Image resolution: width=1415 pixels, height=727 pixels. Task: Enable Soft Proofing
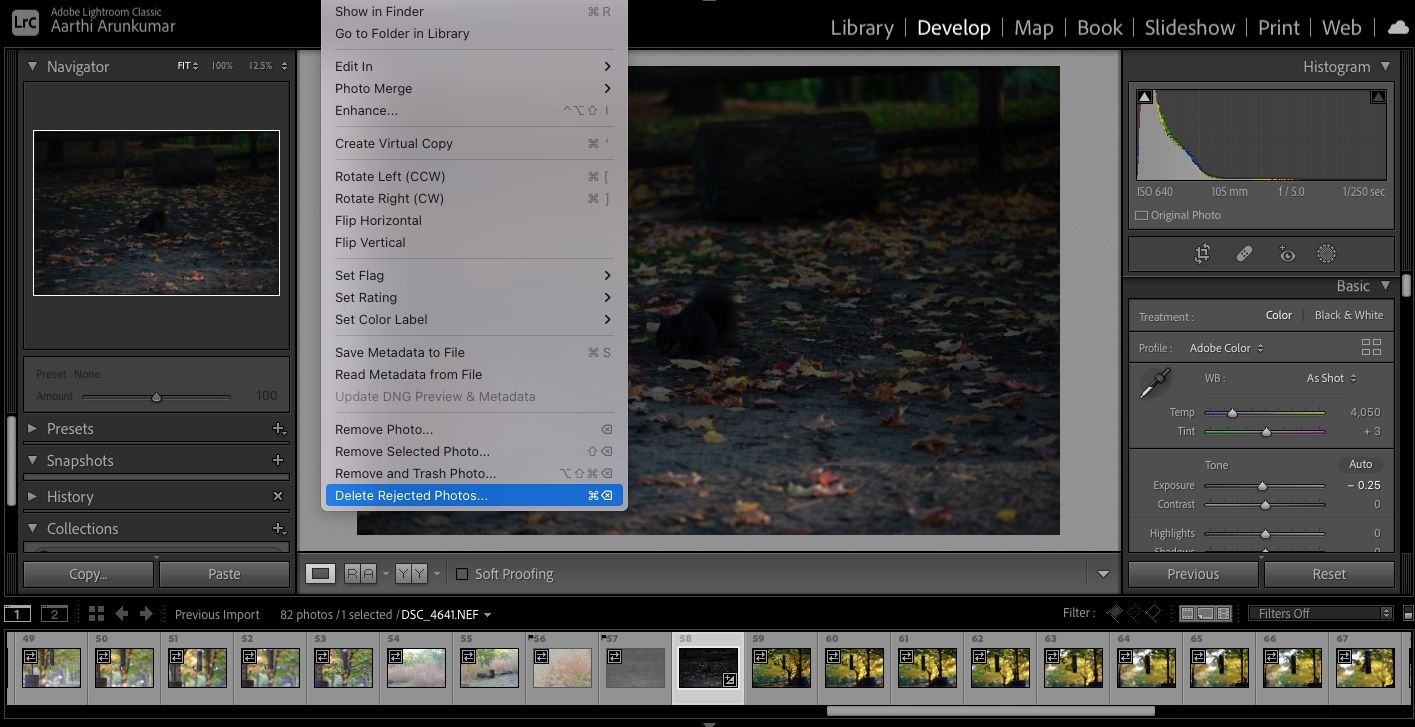coord(462,573)
